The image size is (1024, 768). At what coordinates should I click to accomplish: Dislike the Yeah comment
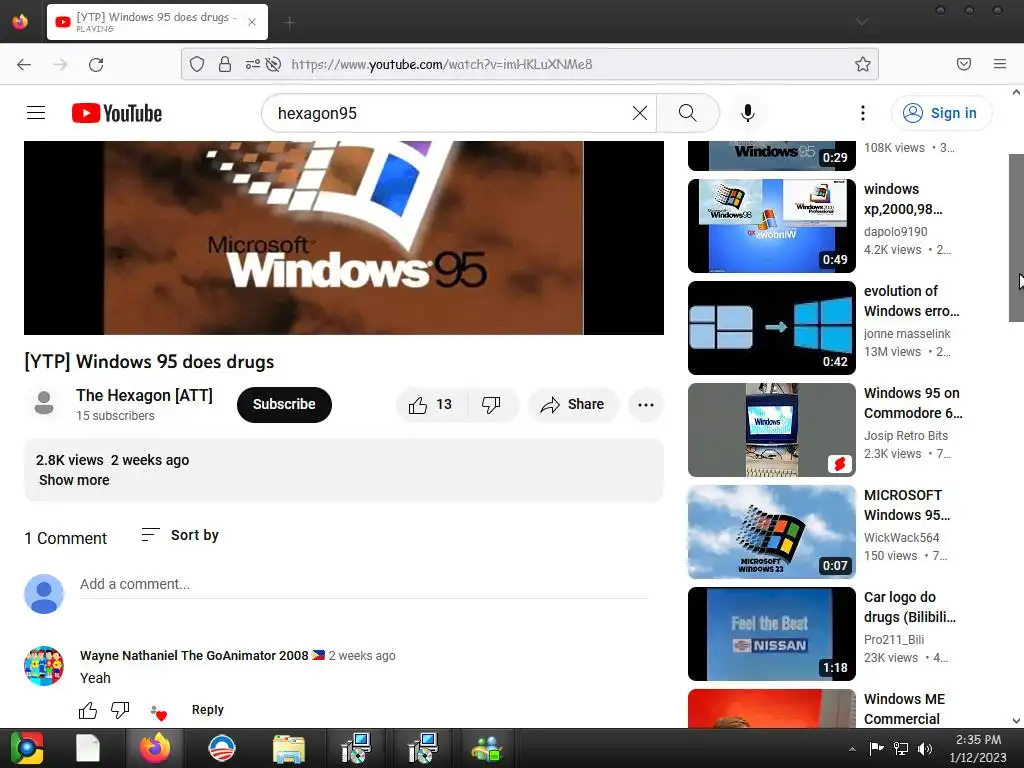tap(120, 710)
